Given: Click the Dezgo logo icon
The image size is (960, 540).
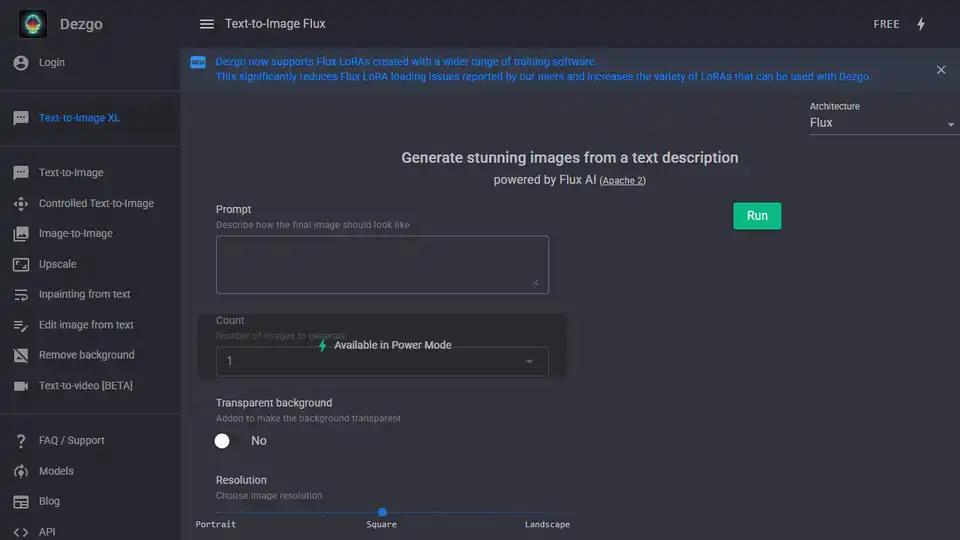Looking at the screenshot, I should 33,24.
